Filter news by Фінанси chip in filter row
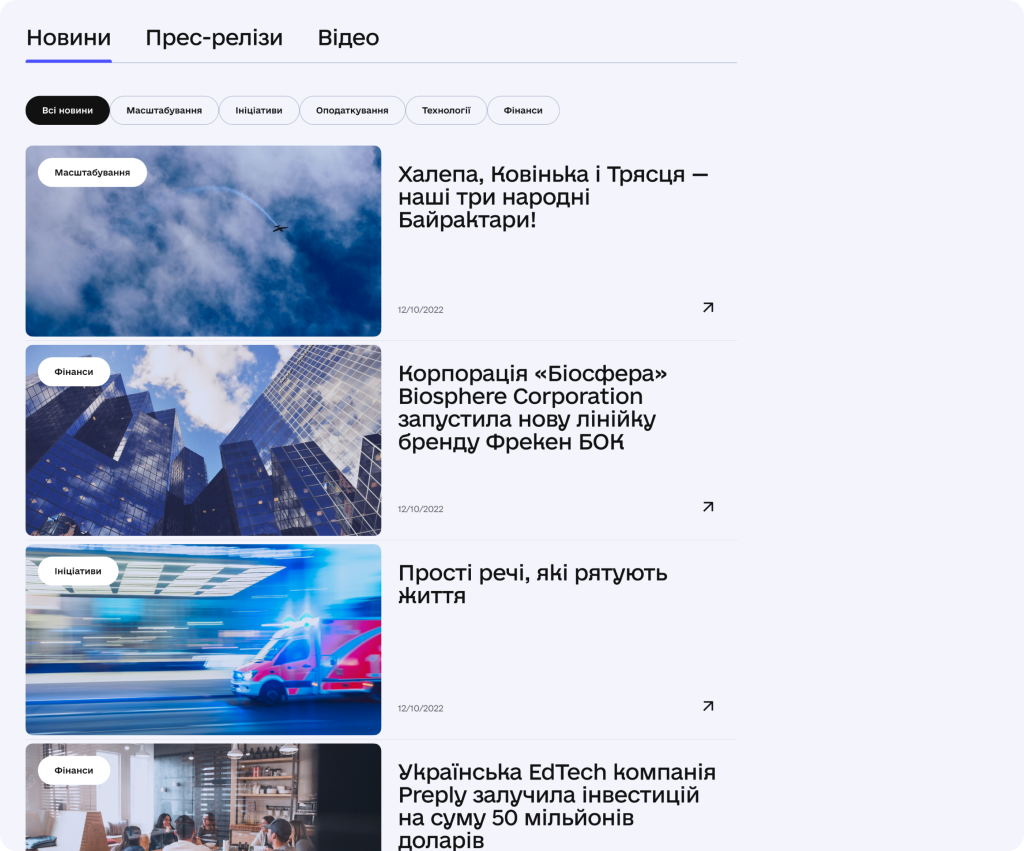Viewport: 1024px width, 851px height. [523, 110]
